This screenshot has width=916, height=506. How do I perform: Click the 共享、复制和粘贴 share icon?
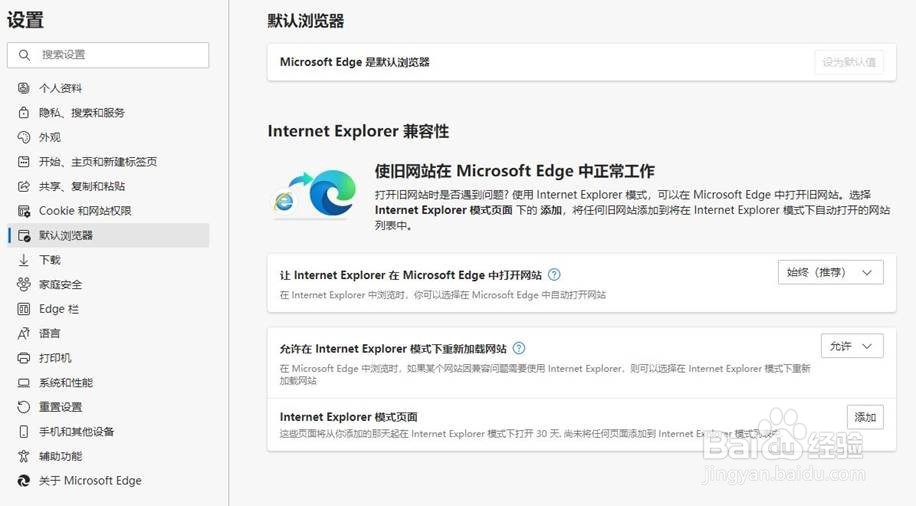[x=23, y=186]
